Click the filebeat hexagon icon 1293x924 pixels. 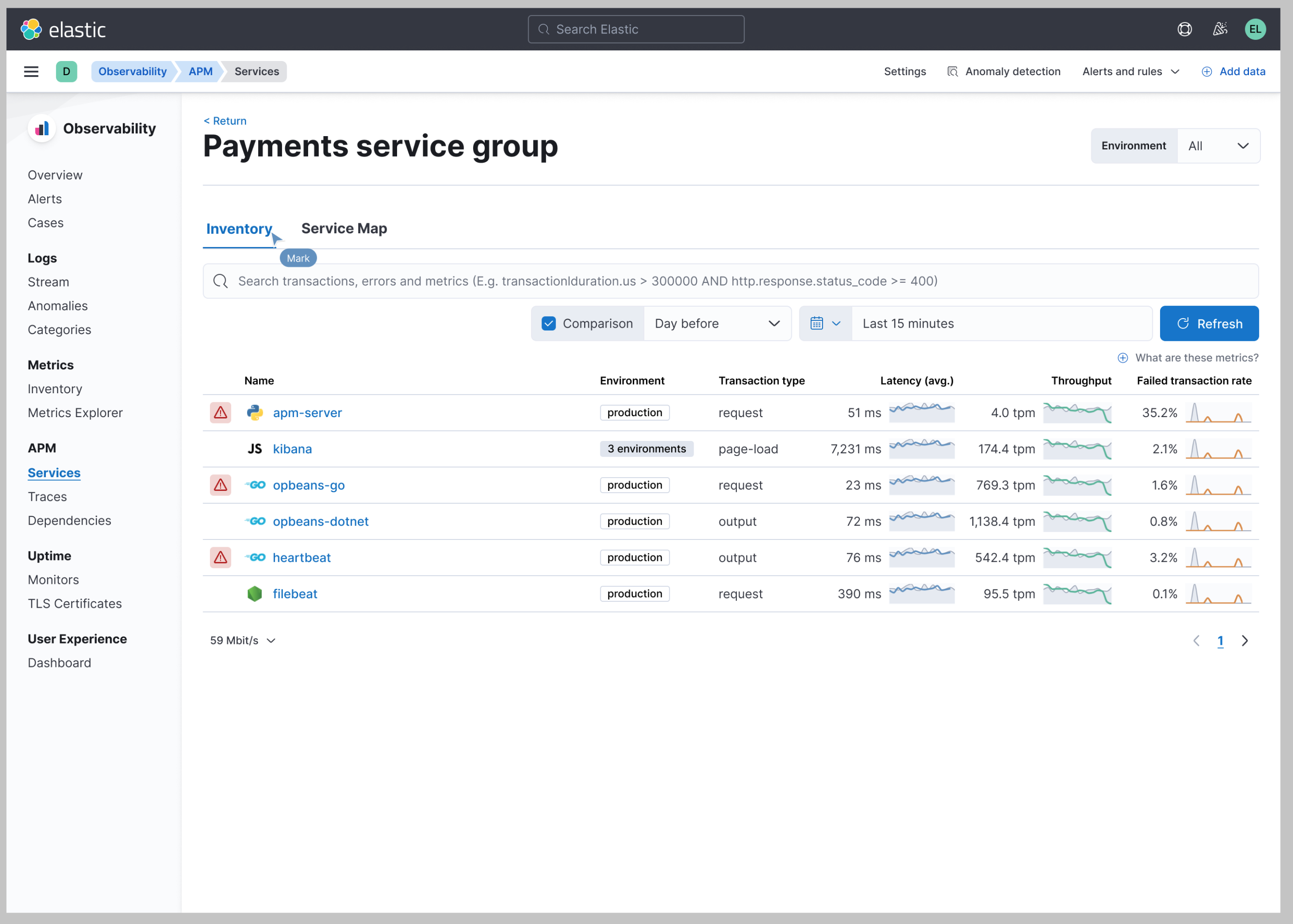point(254,594)
